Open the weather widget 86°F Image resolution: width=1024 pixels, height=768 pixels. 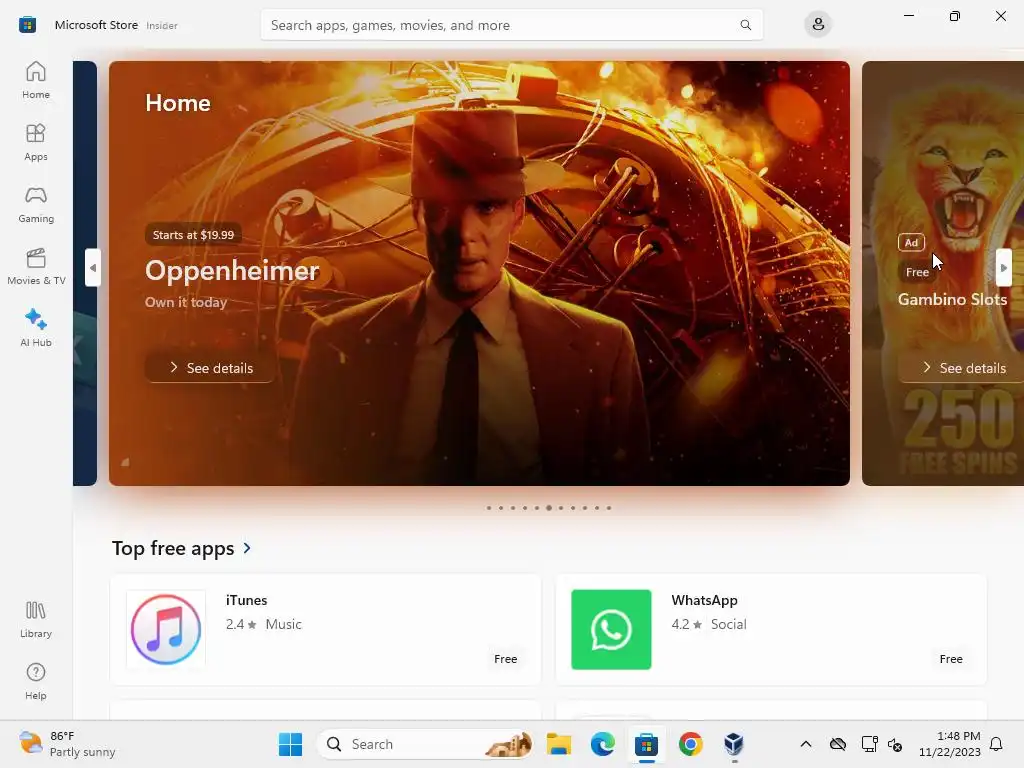pos(67,744)
